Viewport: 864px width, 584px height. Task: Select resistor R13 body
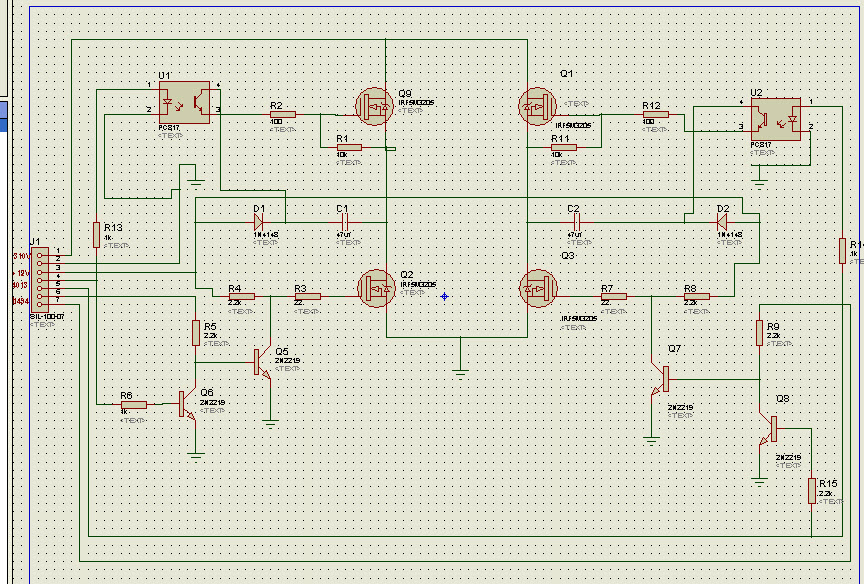coord(96,235)
